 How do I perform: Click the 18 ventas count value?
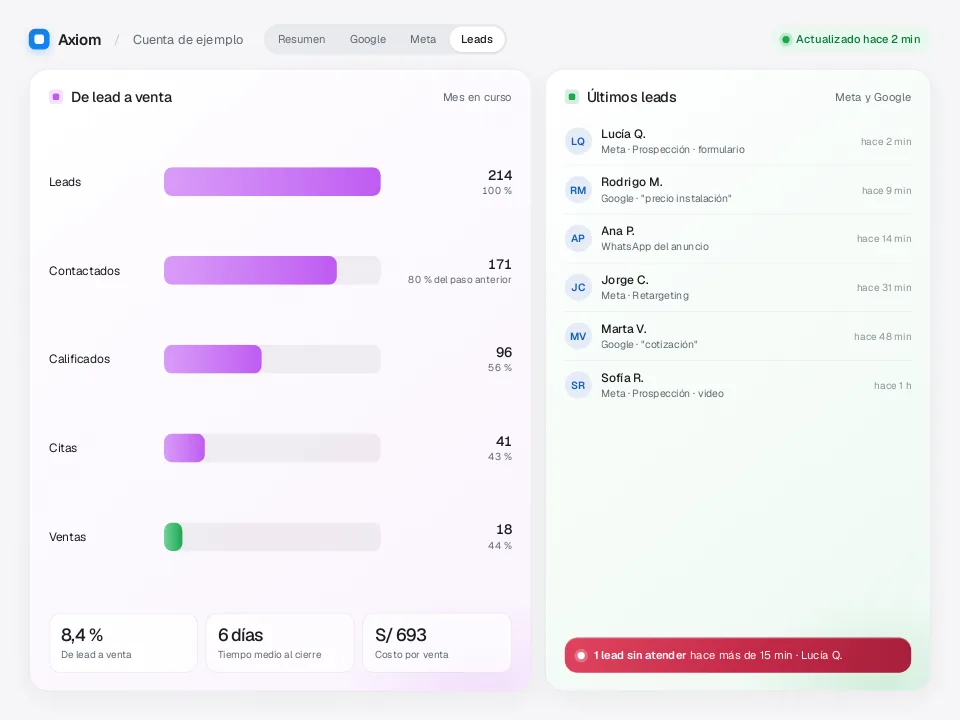504,530
